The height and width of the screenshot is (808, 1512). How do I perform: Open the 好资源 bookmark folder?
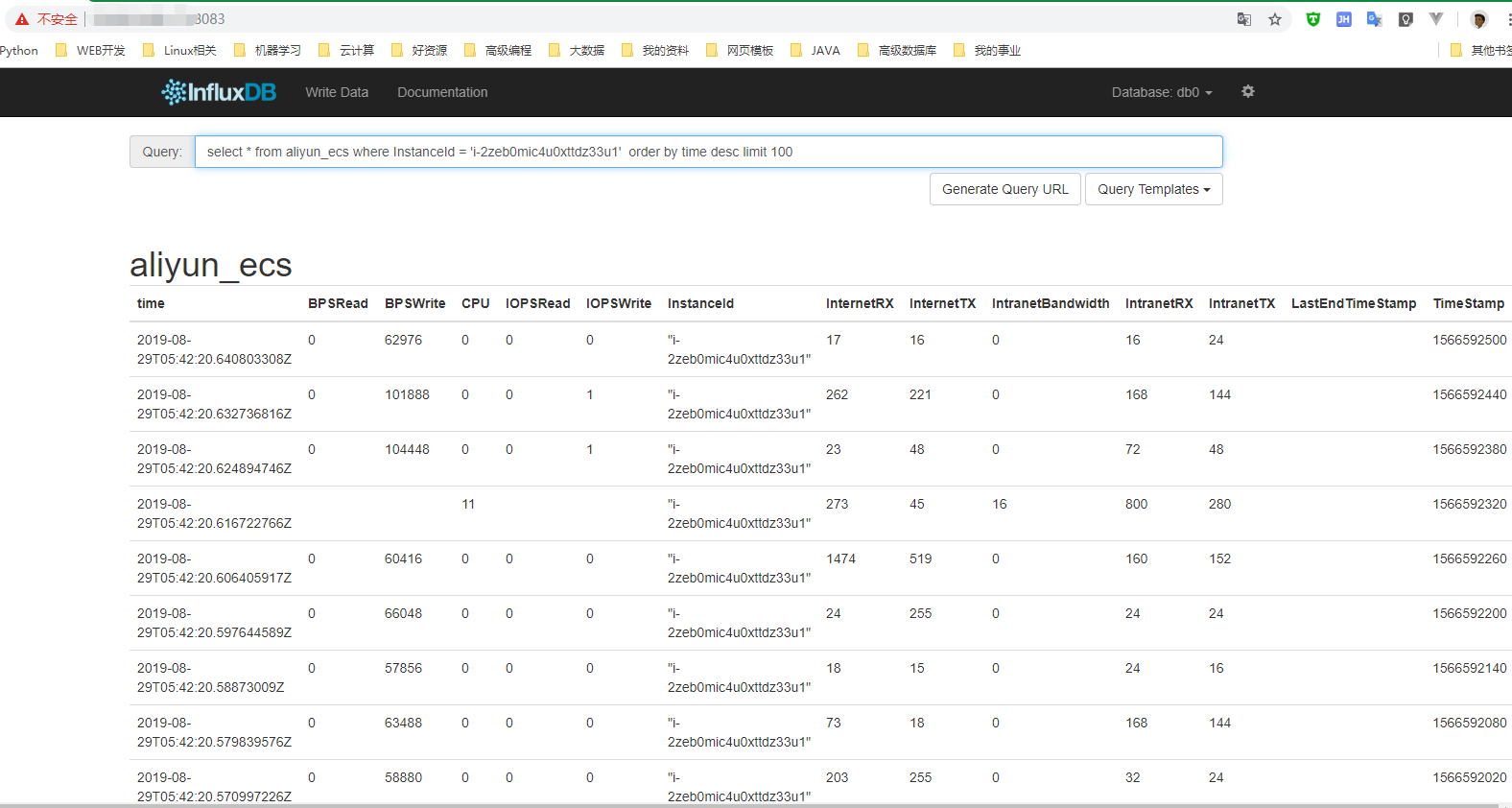419,51
